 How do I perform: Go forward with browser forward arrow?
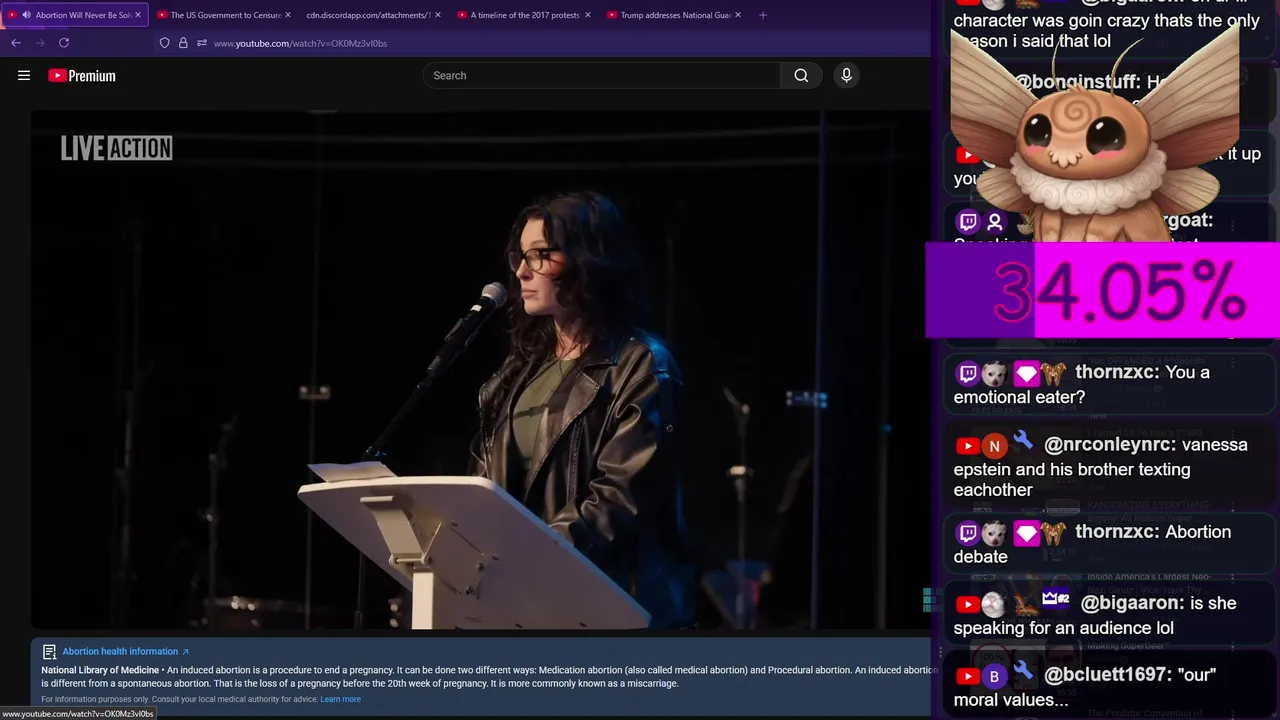(40, 43)
